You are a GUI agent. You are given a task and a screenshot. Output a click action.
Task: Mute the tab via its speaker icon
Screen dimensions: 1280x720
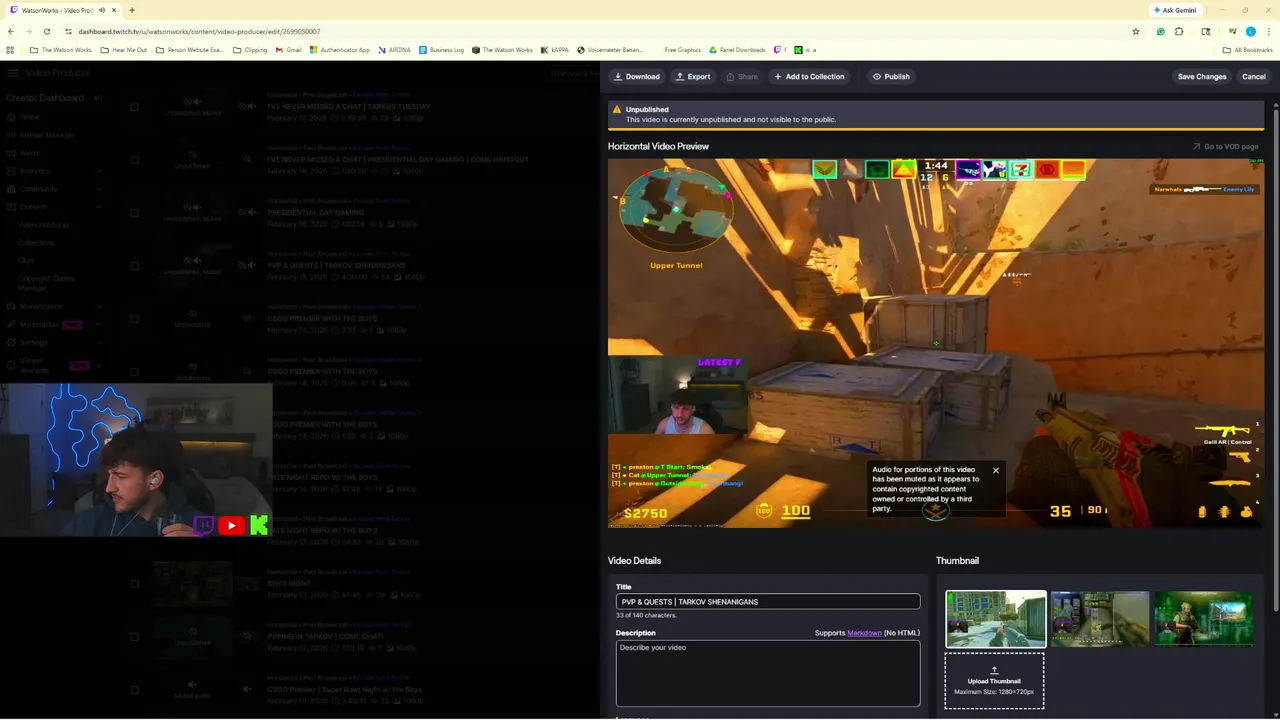point(102,10)
